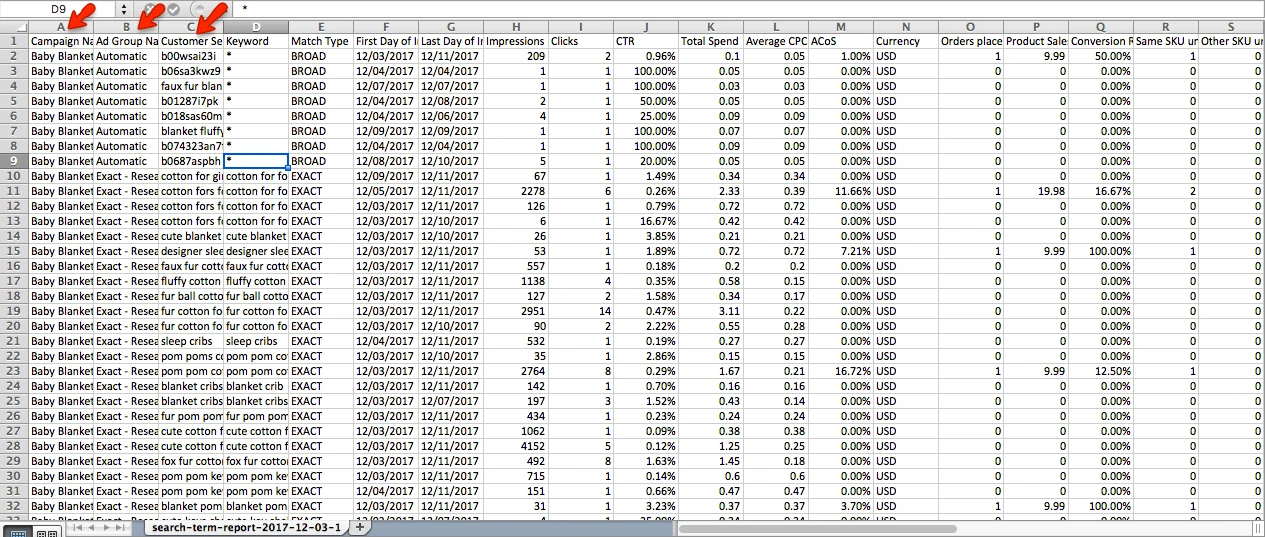Select row 23 header
The height and width of the screenshot is (537, 1265).
coord(14,371)
